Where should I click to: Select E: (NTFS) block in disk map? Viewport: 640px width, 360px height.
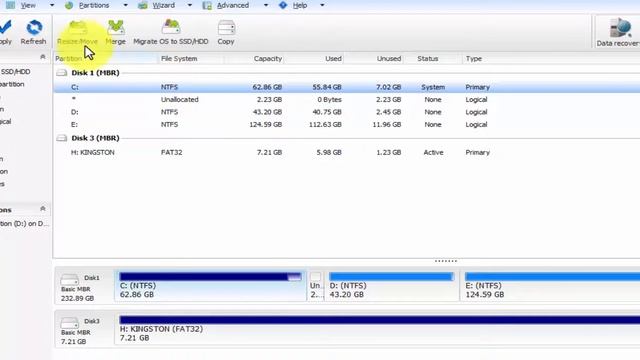point(551,286)
